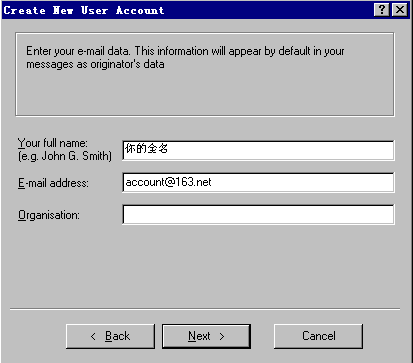The height and width of the screenshot is (363, 413).
Task: Cancel the new account wizard
Action: click(318, 336)
